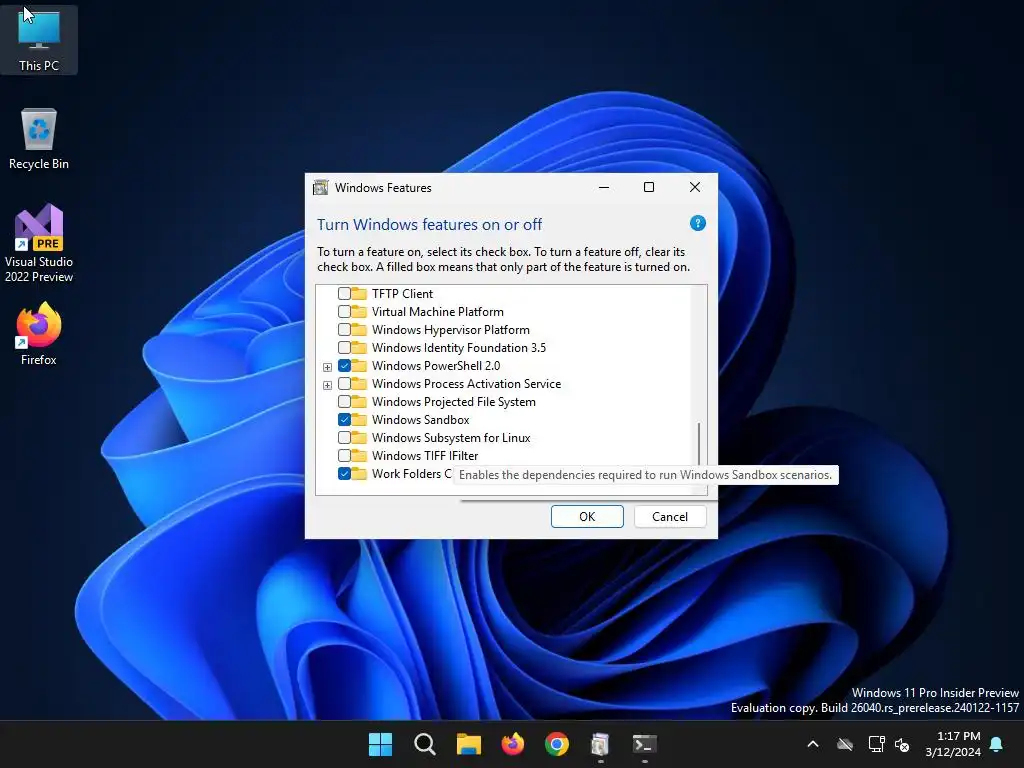
Task: Launch Visual Studio 2022 Preview shortcut
Action: (39, 243)
